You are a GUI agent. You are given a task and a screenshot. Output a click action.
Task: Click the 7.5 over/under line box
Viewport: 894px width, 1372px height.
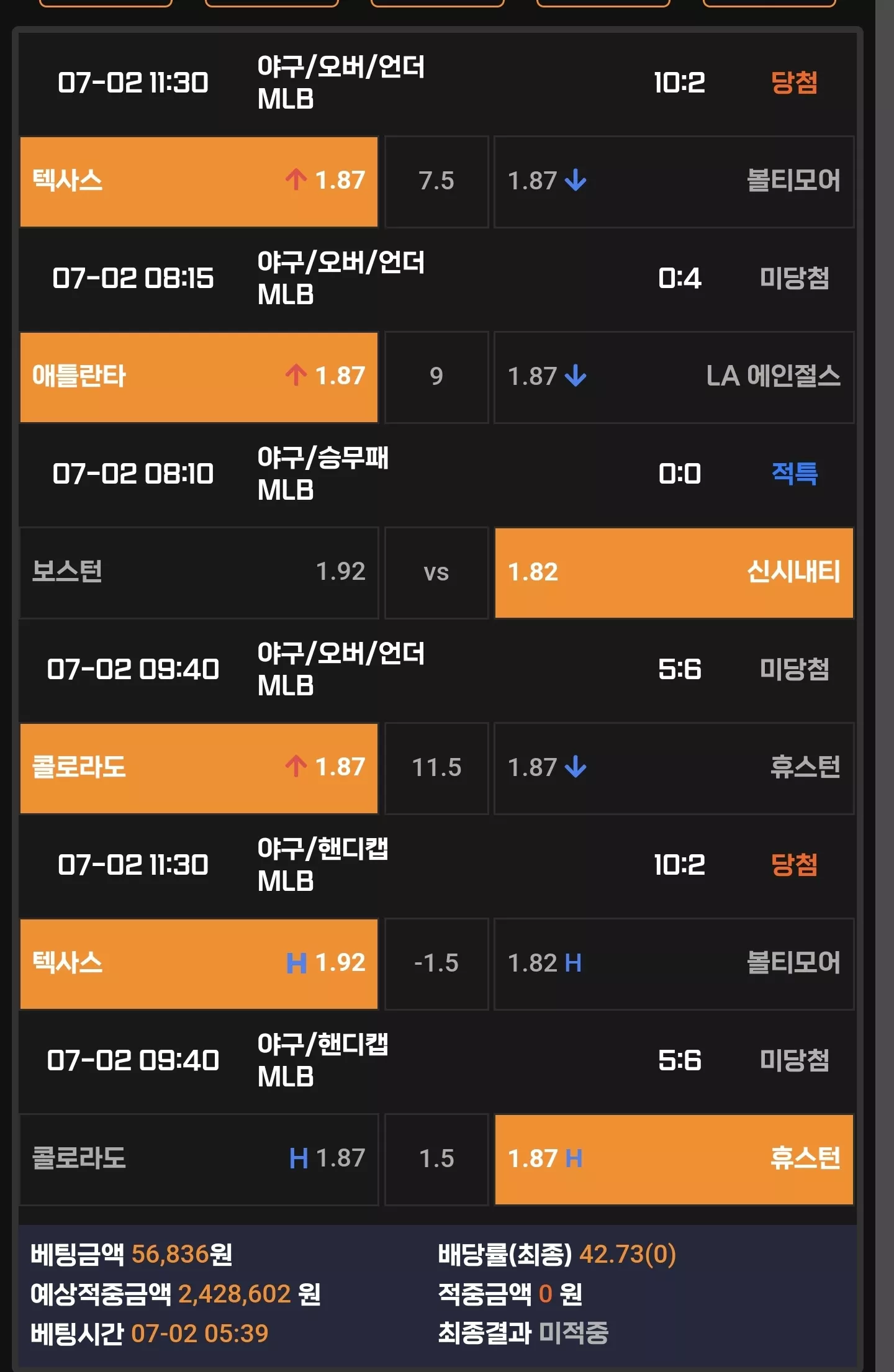click(x=436, y=181)
